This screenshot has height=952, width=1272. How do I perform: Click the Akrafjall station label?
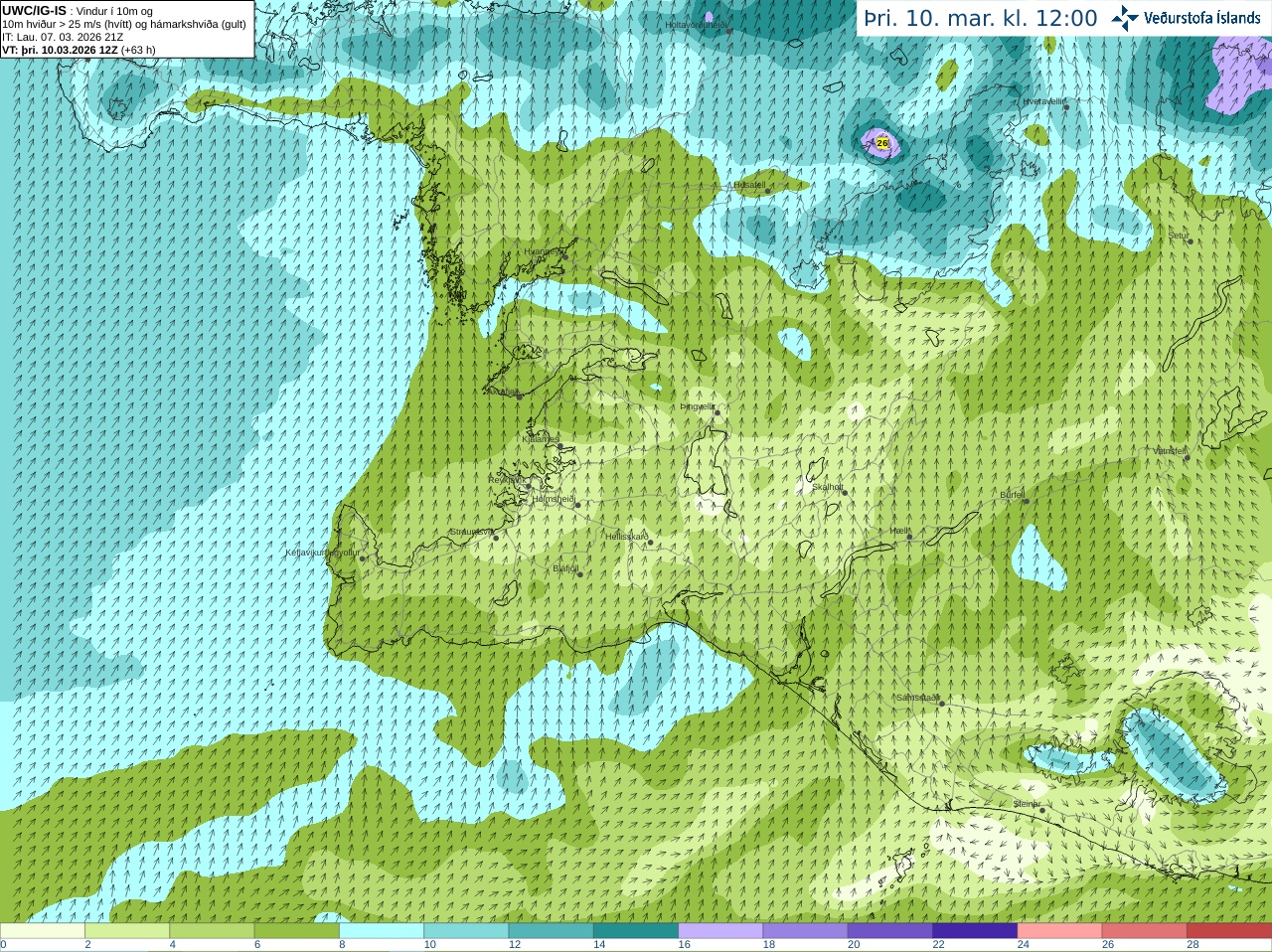(x=502, y=391)
